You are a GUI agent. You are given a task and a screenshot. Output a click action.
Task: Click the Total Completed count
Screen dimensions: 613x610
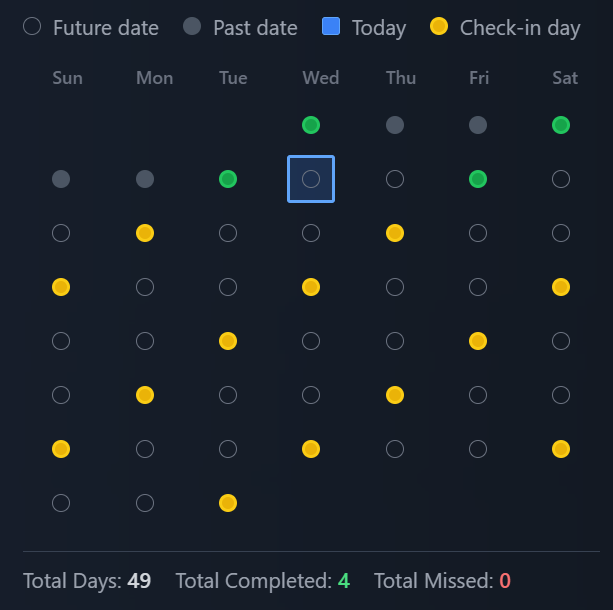[343, 581]
